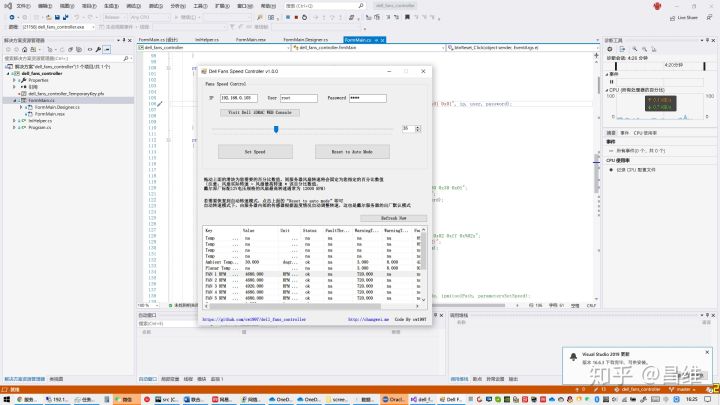Expand the Properties node in Solution Explorer

14,80
